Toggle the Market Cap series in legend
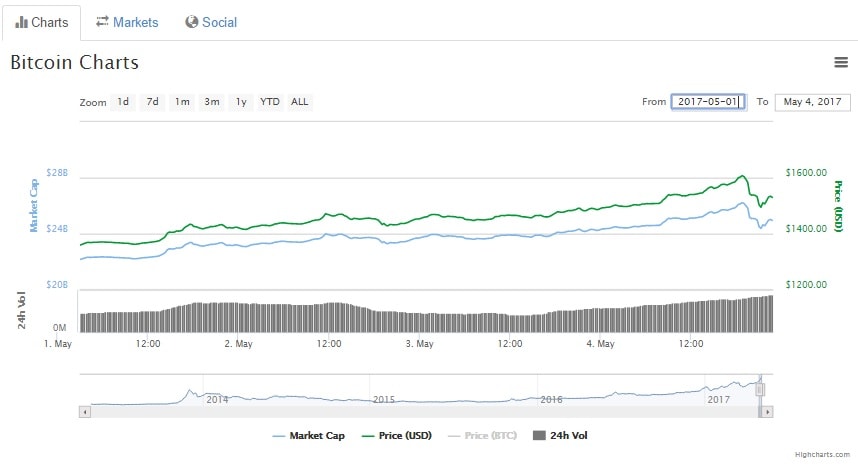 309,436
